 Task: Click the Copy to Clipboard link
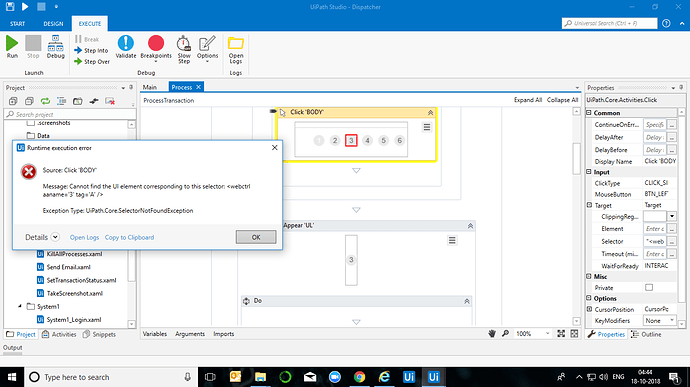[x=129, y=237]
